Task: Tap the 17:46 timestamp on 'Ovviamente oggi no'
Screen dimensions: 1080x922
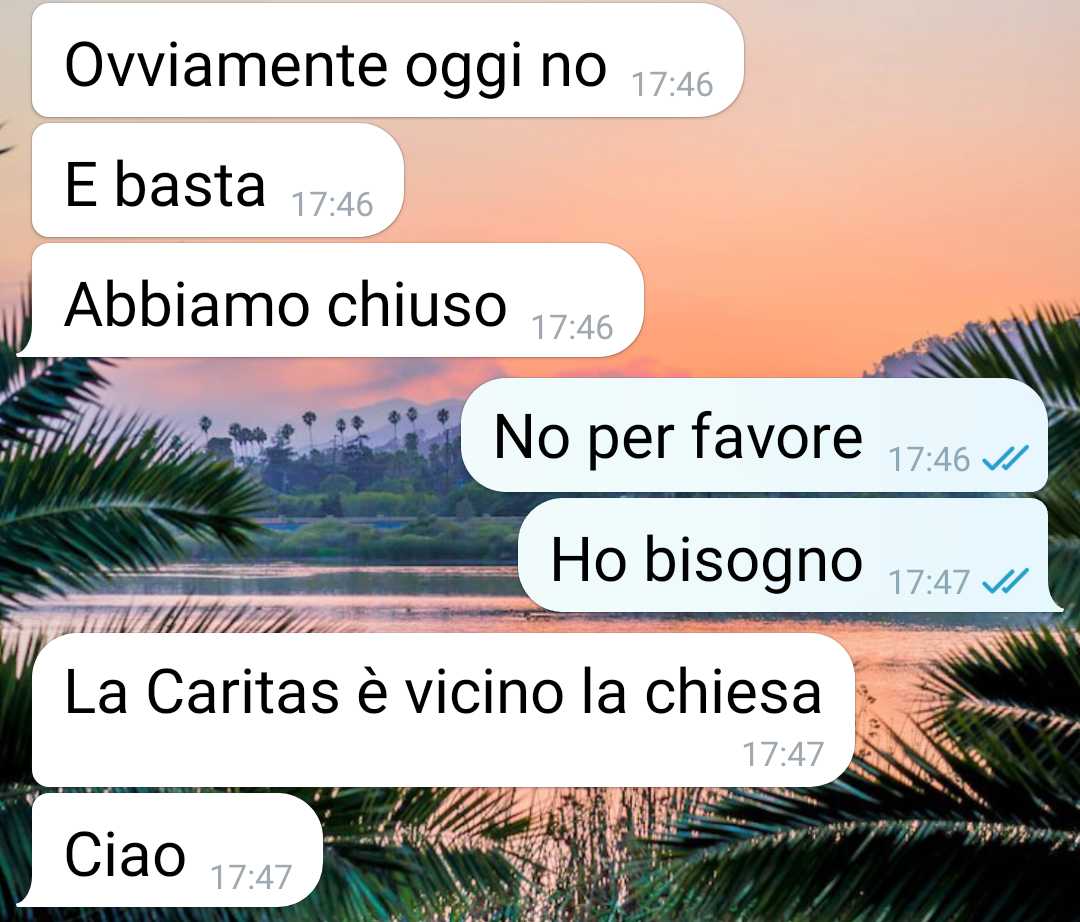Action: (x=672, y=85)
